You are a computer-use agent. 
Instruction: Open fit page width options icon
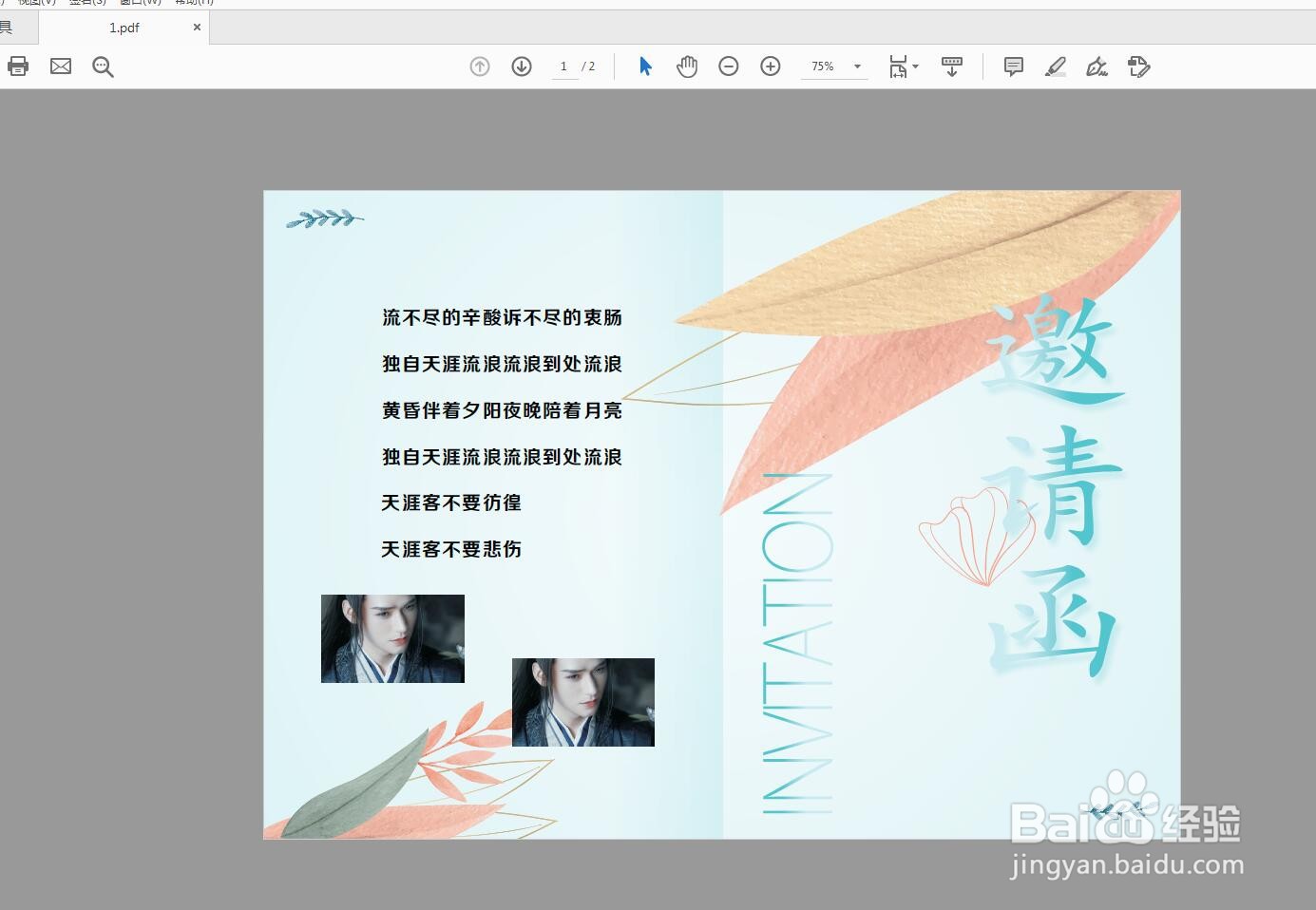click(x=898, y=66)
